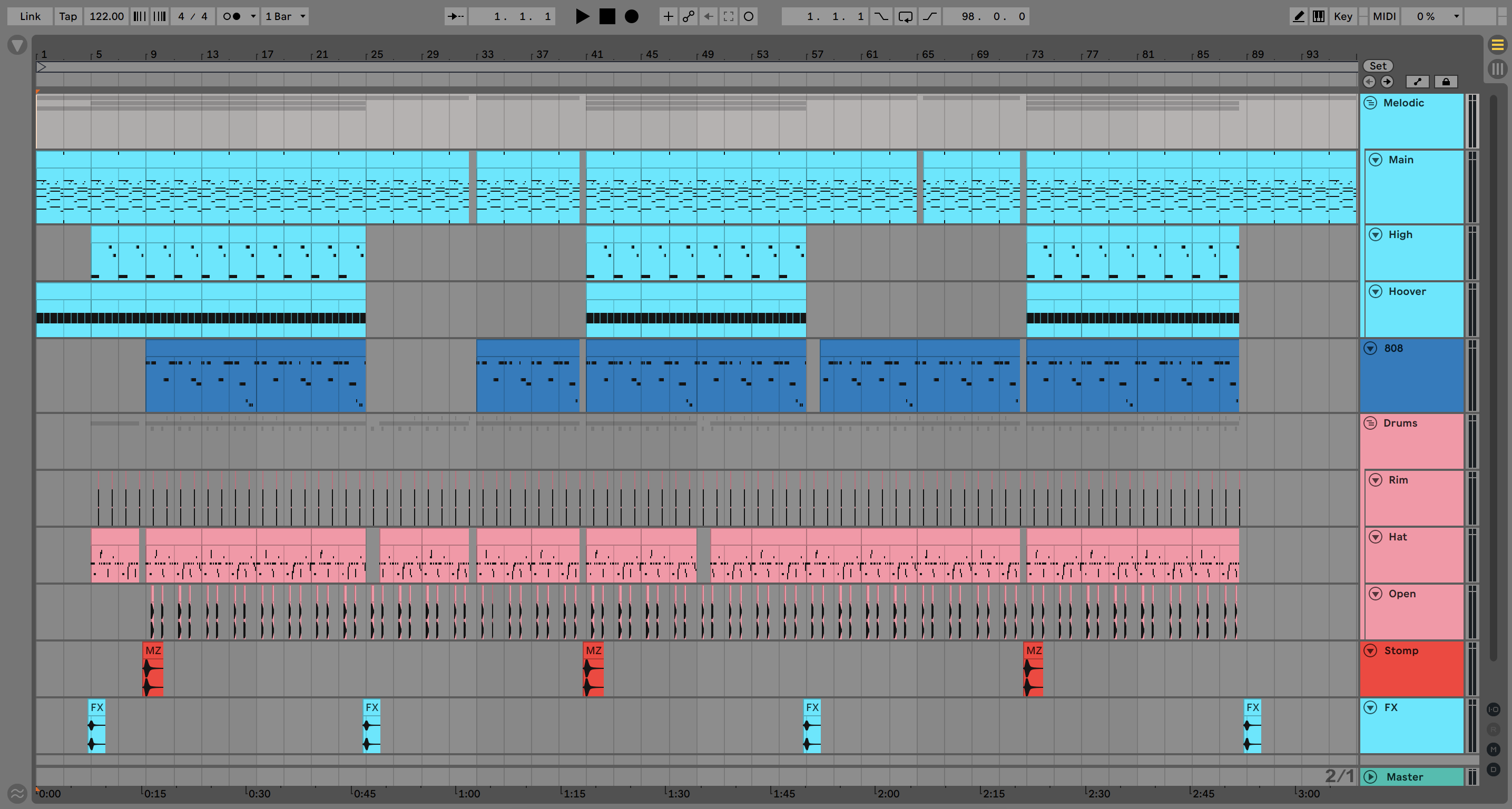This screenshot has width=1512, height=809.
Task: Toggle the computer MIDI keyboard icon
Action: pos(1318,16)
